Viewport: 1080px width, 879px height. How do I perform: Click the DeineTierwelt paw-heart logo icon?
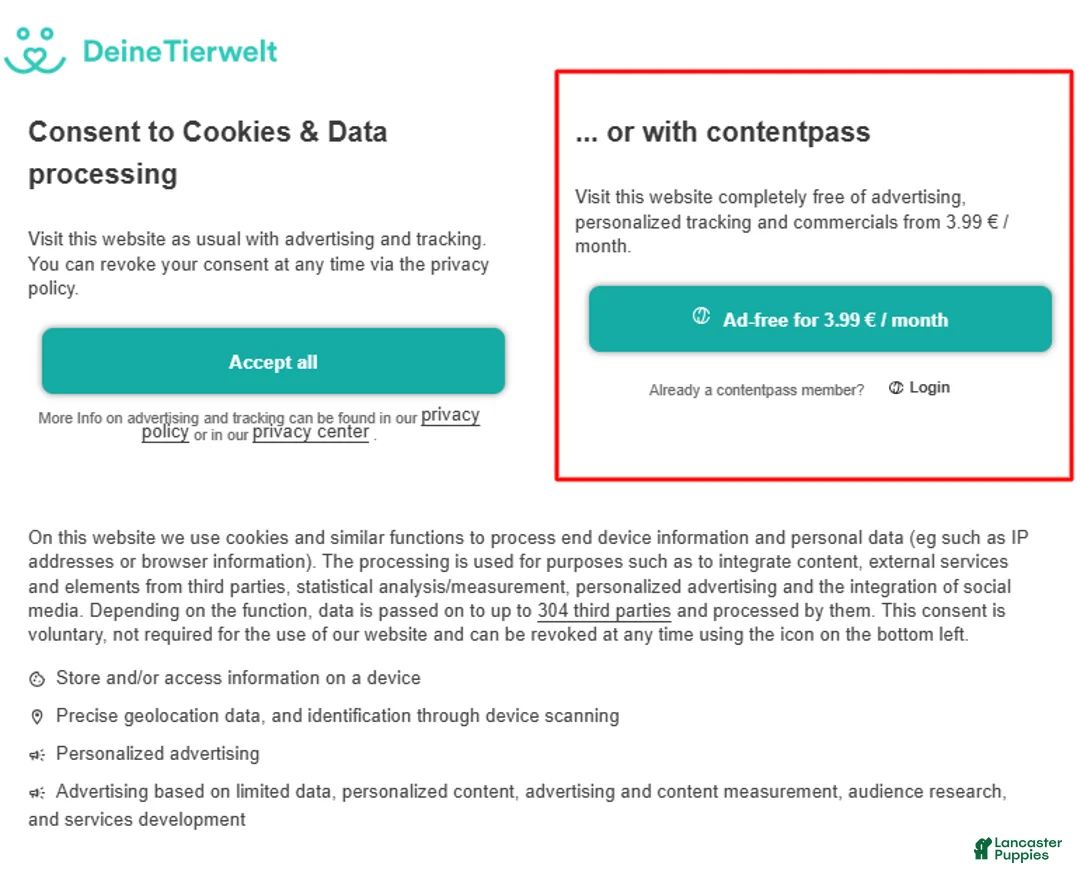[35, 50]
